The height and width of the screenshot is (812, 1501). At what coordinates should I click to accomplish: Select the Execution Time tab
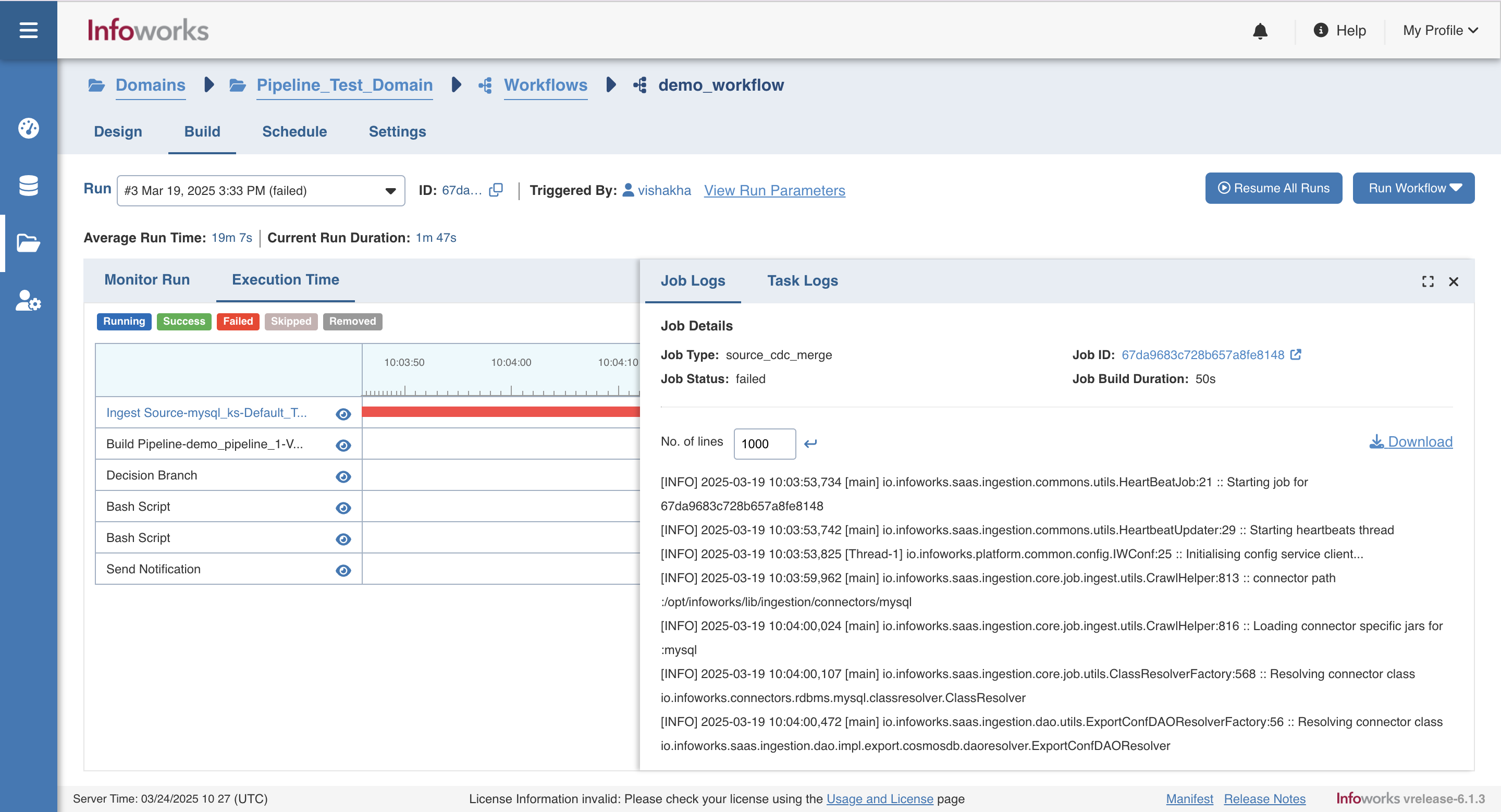point(286,279)
